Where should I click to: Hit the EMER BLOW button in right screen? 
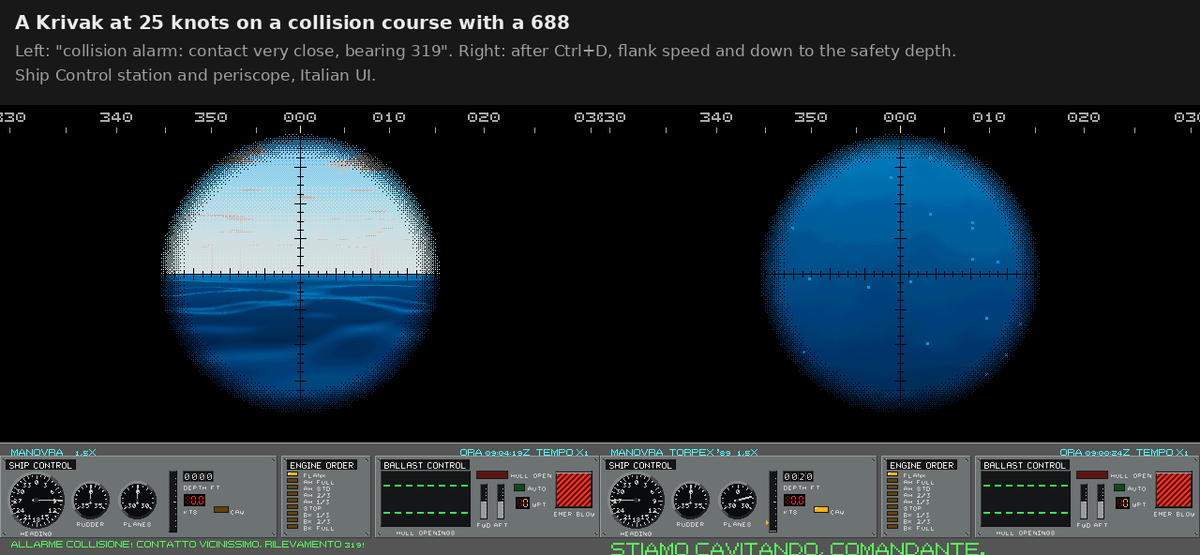1173,490
